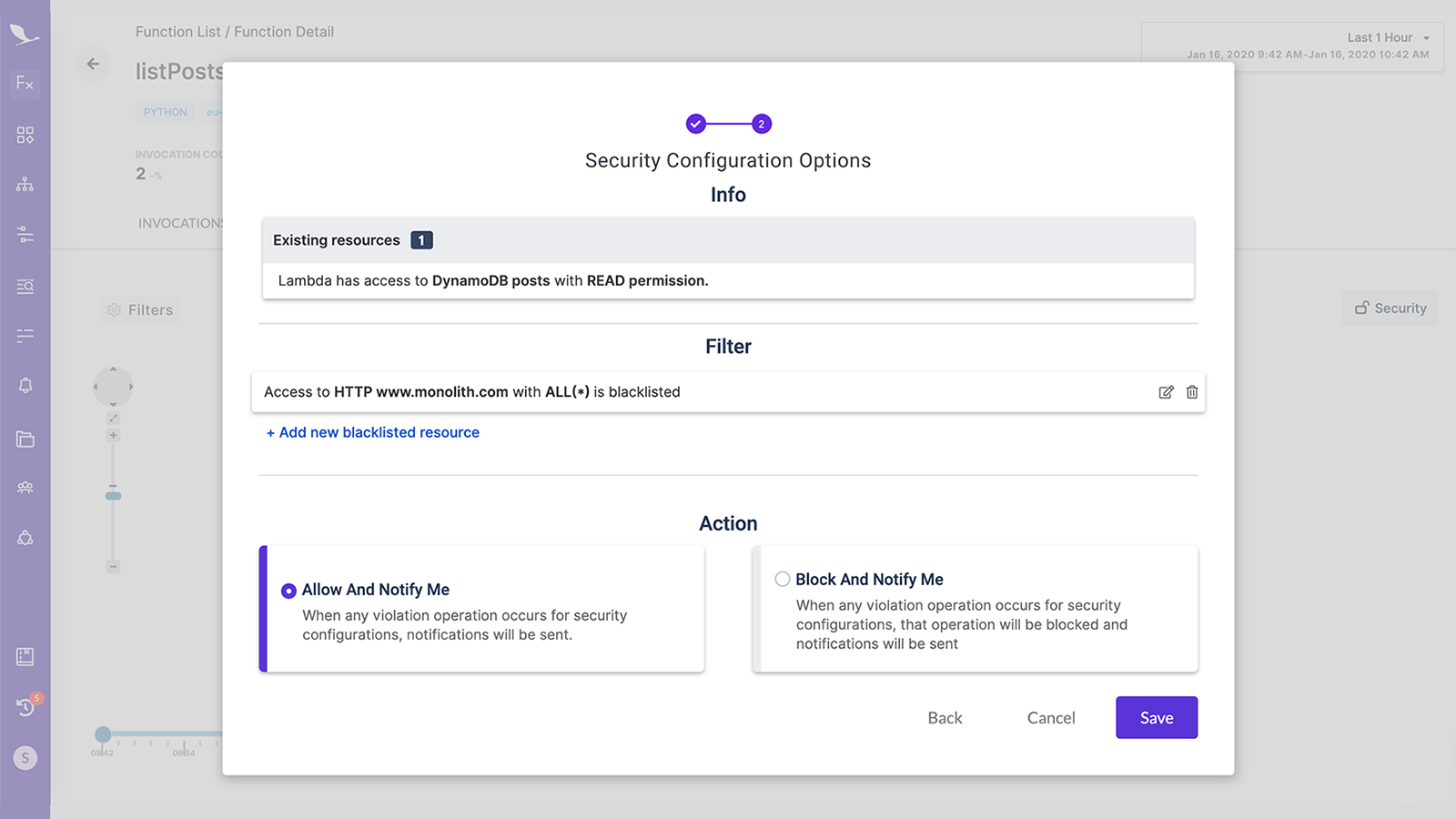Delete the www.monolith.com blacklisted resource
This screenshot has height=819, width=1456.
[1192, 392]
